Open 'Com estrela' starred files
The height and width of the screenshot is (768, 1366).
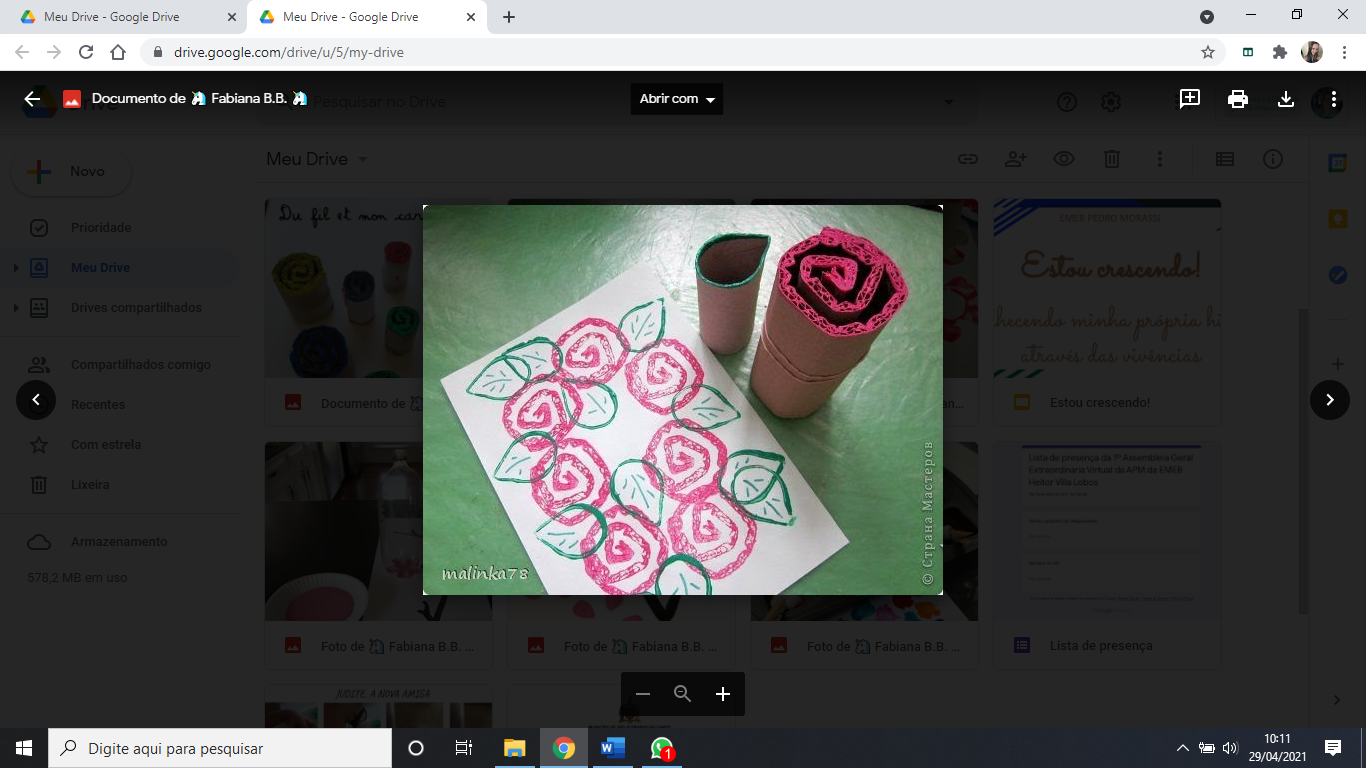click(105, 445)
